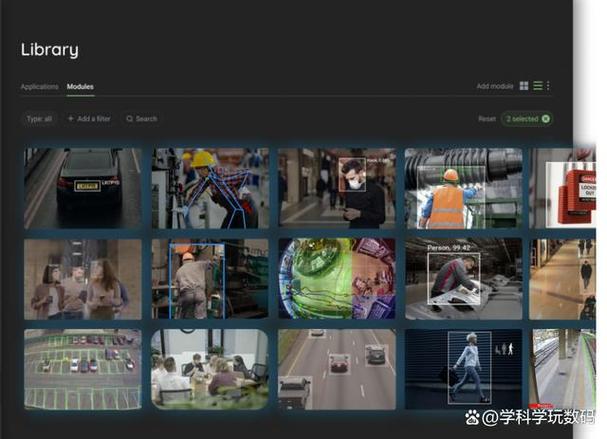
Task: Open the orange vest worker module
Action: [463, 188]
